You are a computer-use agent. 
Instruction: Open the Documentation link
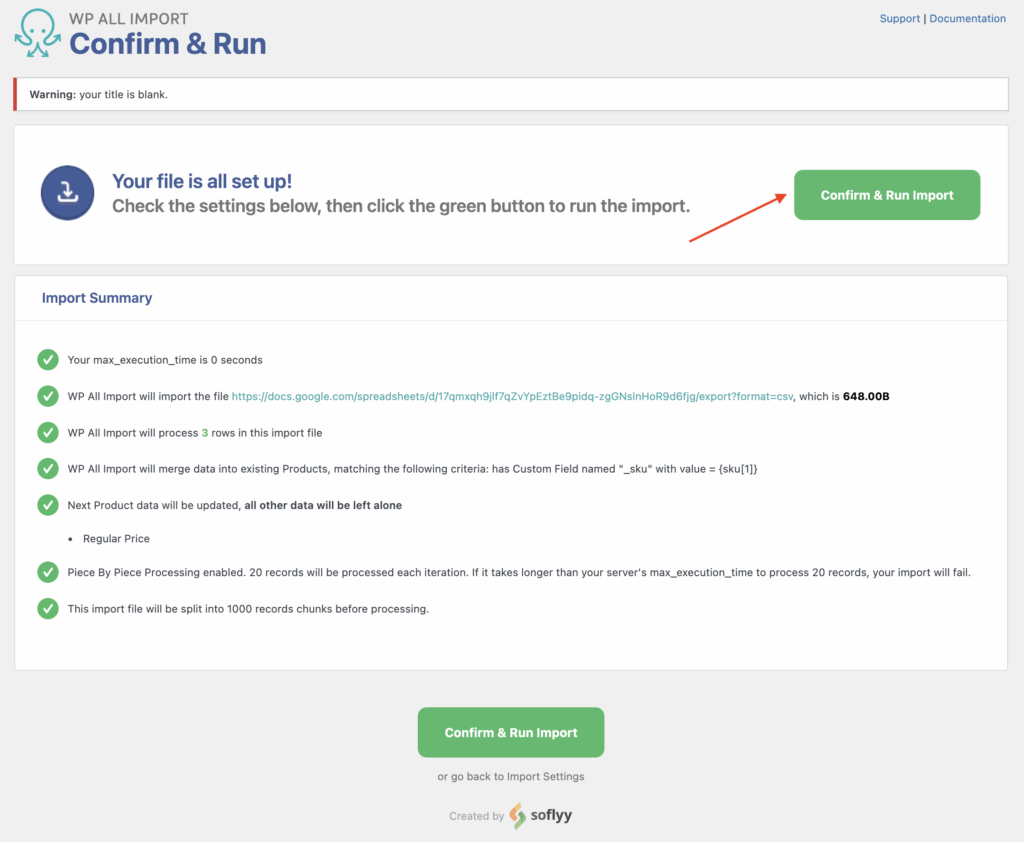point(967,18)
